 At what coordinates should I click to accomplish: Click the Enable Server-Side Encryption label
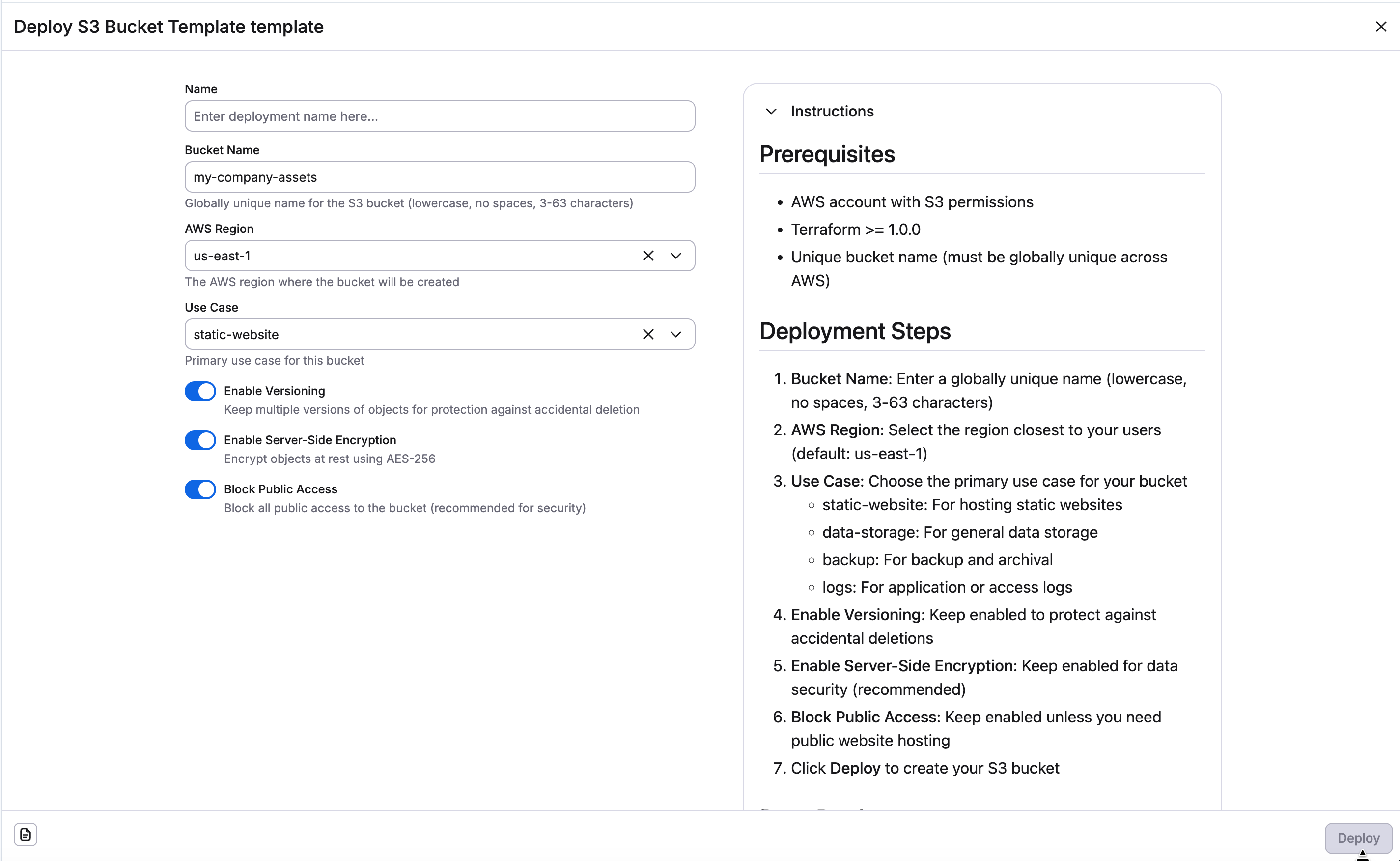310,440
